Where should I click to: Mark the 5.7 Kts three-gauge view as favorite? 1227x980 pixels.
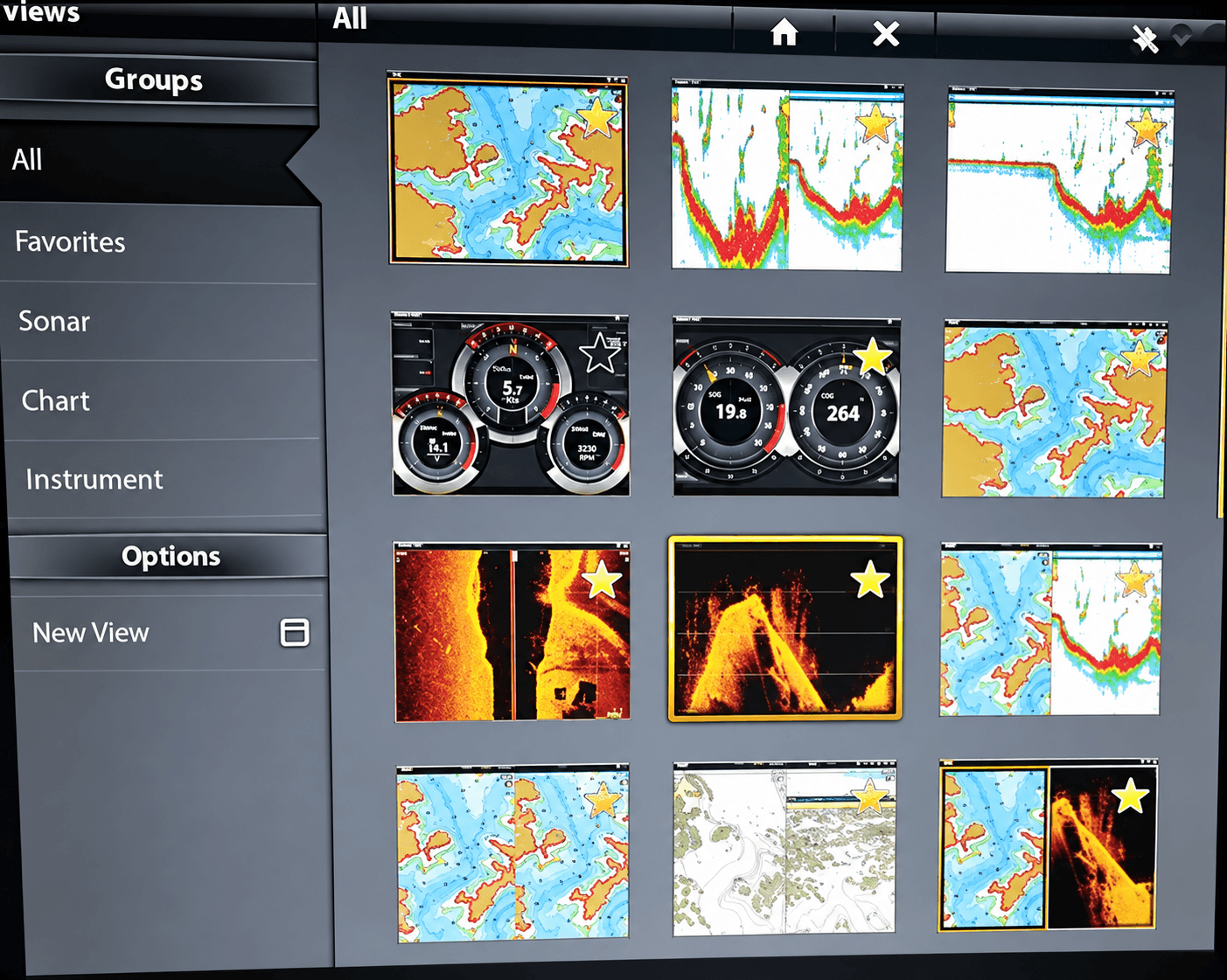(600, 352)
